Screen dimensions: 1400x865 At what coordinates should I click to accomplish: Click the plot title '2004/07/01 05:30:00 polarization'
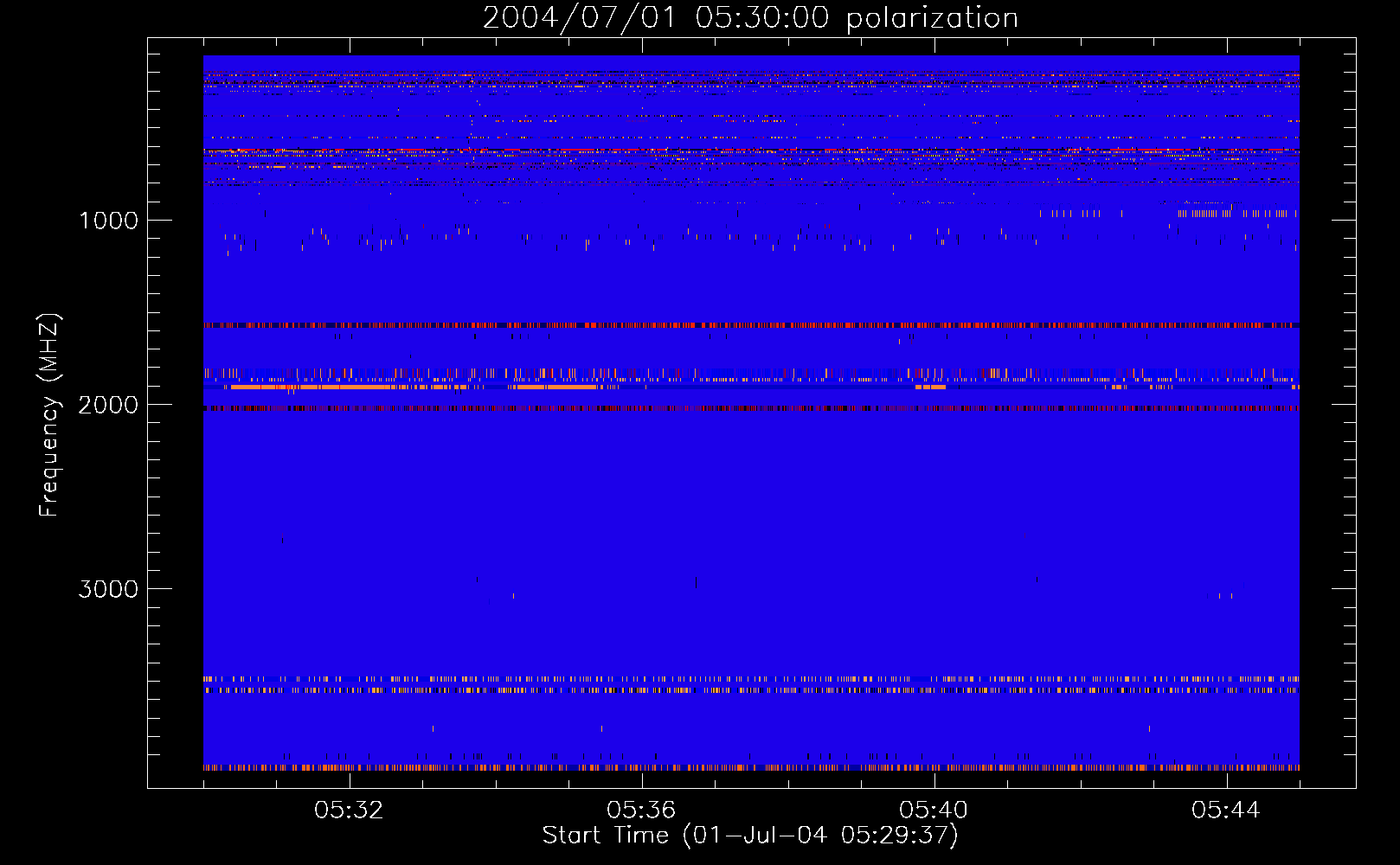[x=750, y=18]
